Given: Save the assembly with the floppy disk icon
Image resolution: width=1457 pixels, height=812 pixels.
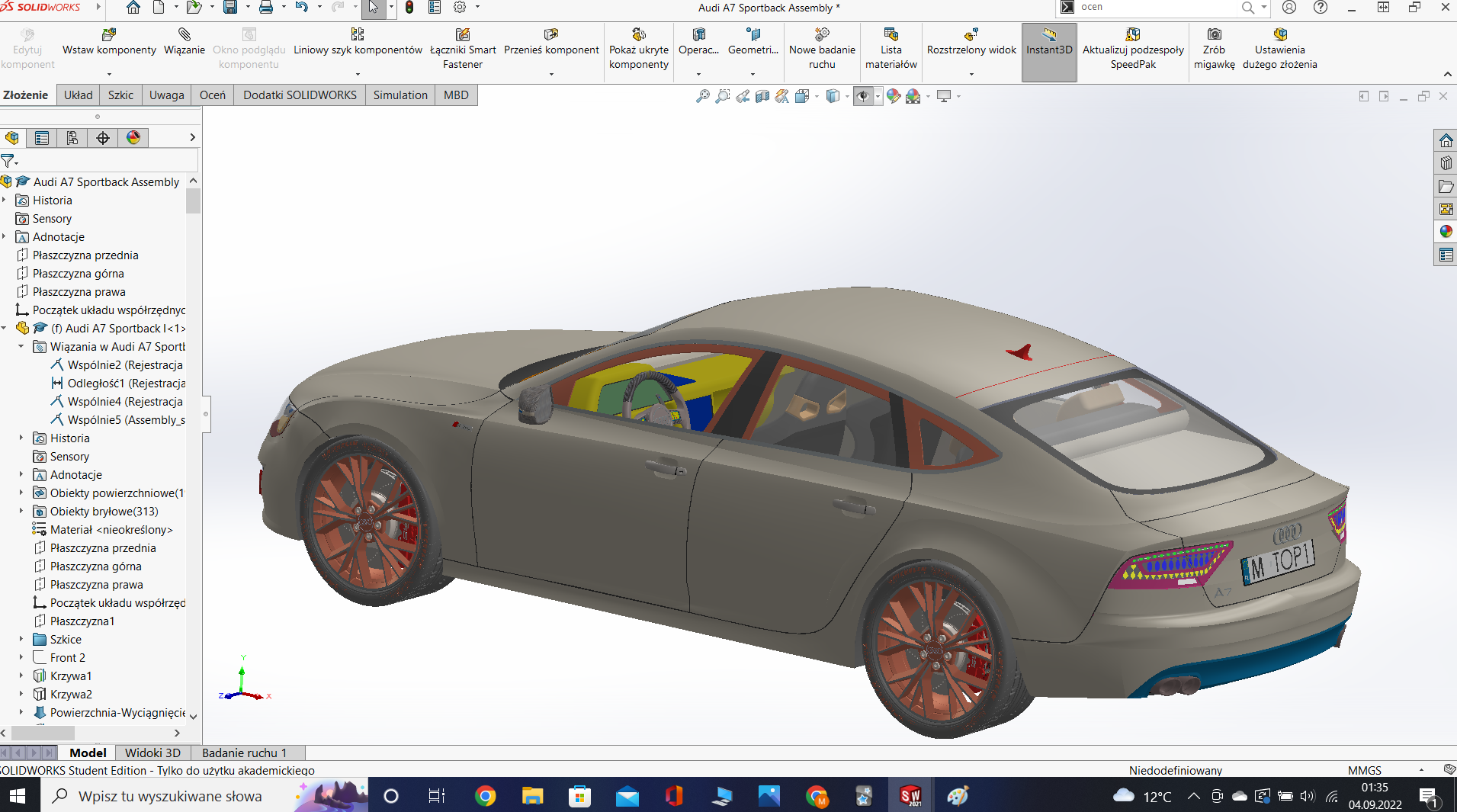Looking at the screenshot, I should tap(229, 8).
